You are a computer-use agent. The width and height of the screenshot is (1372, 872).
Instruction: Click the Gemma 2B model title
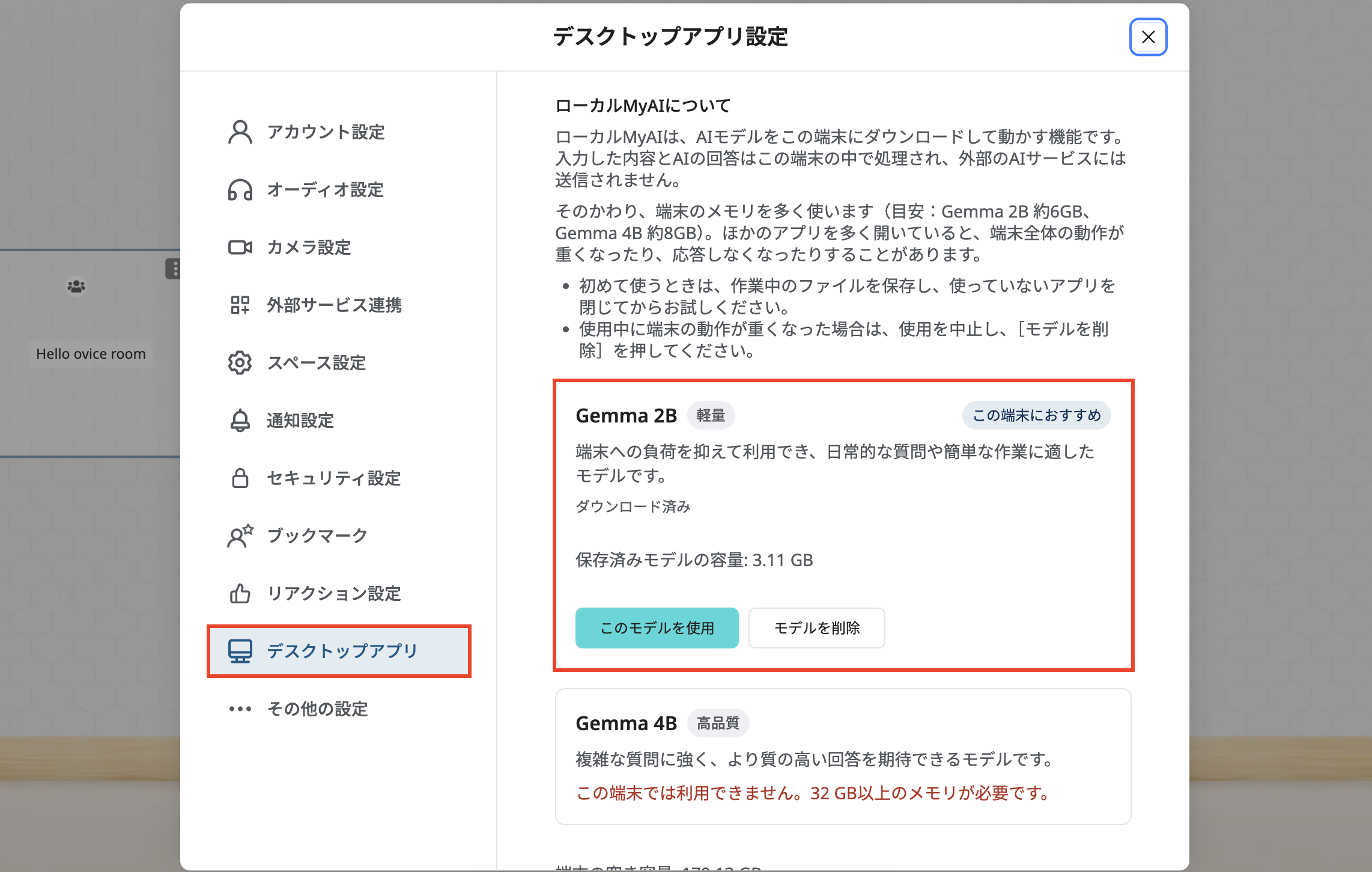pyautogui.click(x=626, y=415)
